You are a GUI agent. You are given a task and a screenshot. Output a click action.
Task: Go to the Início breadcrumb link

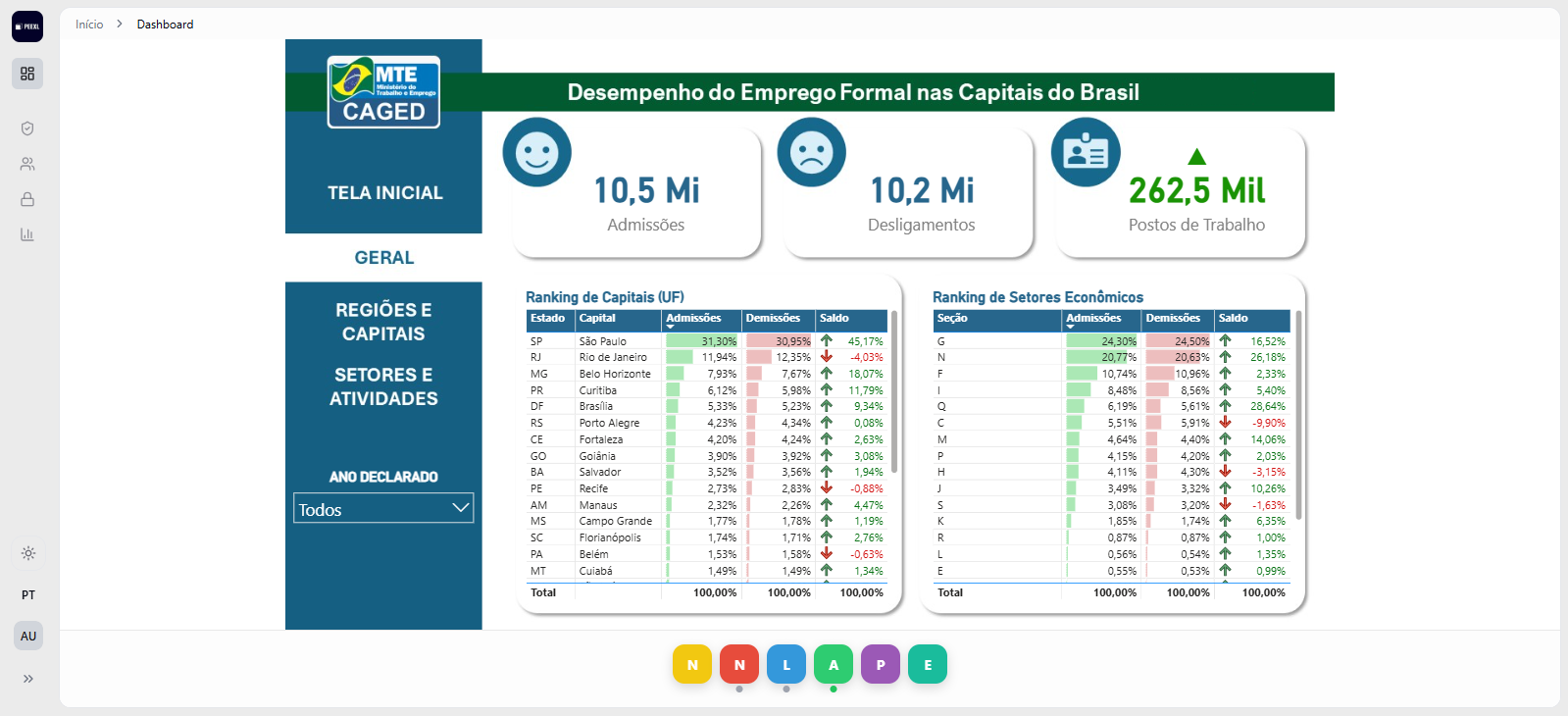89,25
